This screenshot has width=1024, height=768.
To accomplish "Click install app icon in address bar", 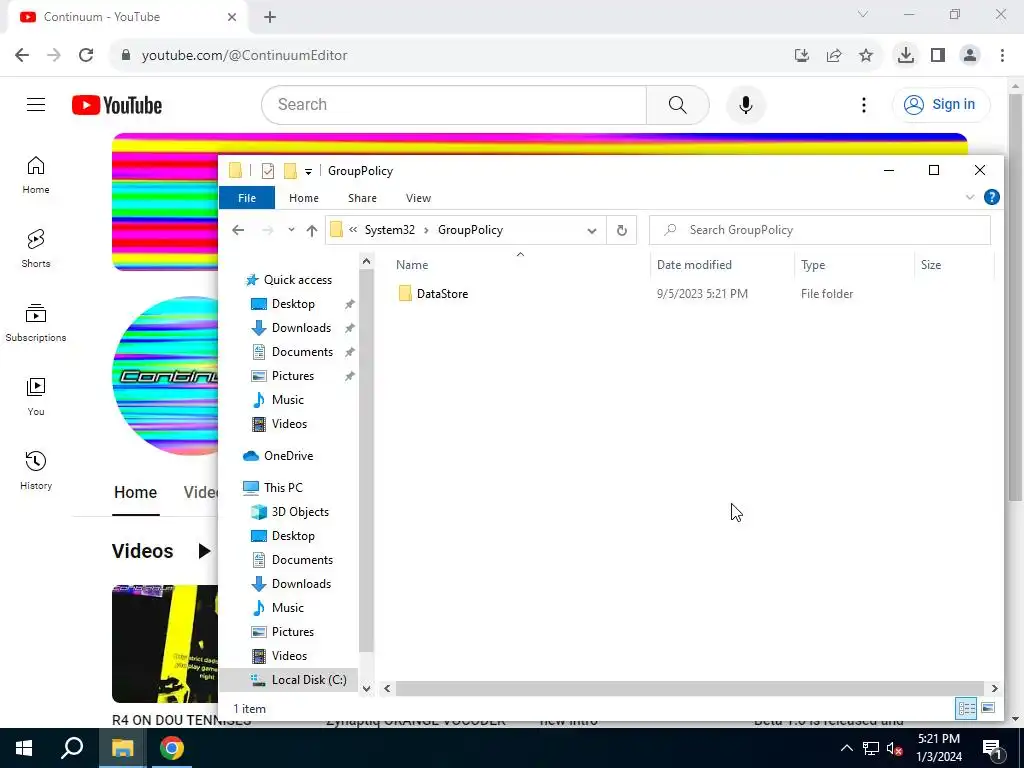I will pyautogui.click(x=802, y=56).
